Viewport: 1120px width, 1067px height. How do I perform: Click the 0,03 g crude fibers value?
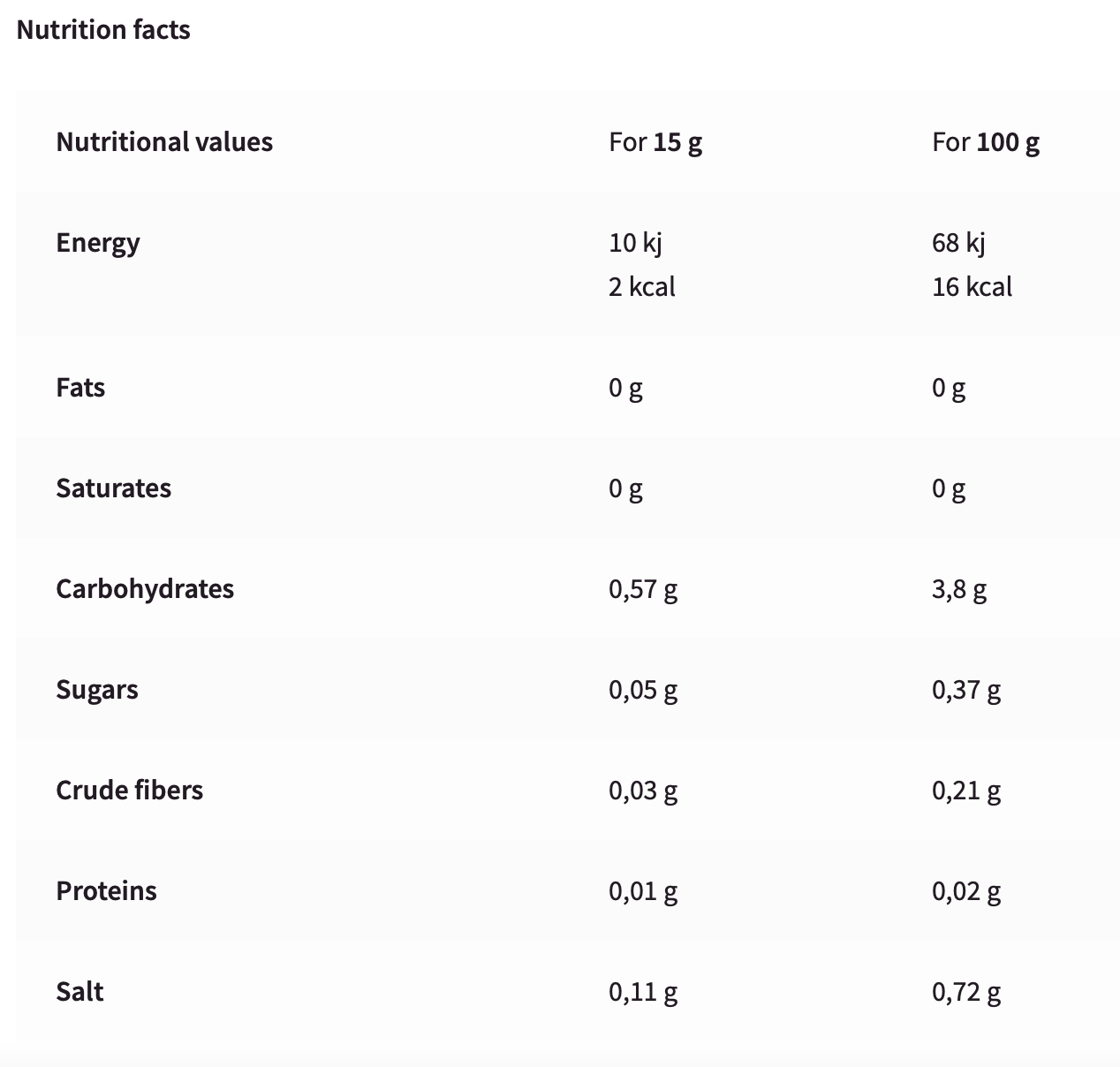[x=643, y=791]
